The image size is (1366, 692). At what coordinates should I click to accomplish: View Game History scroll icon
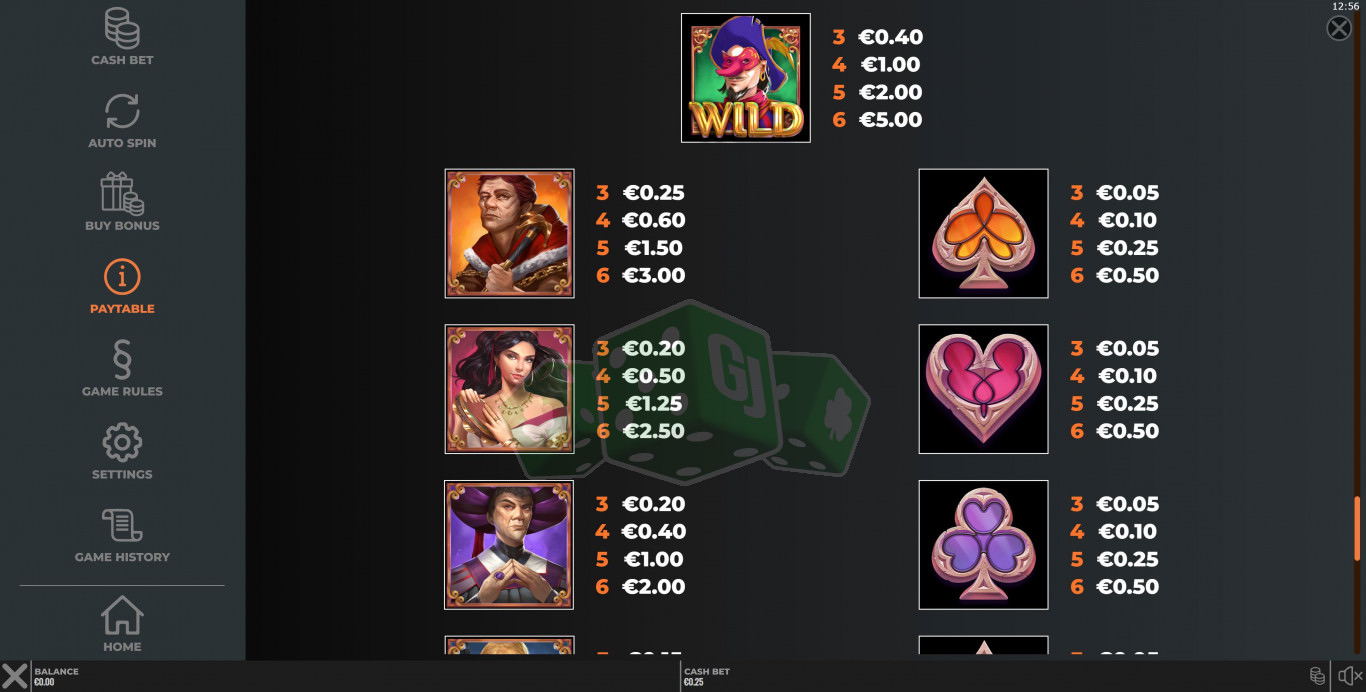click(122, 526)
